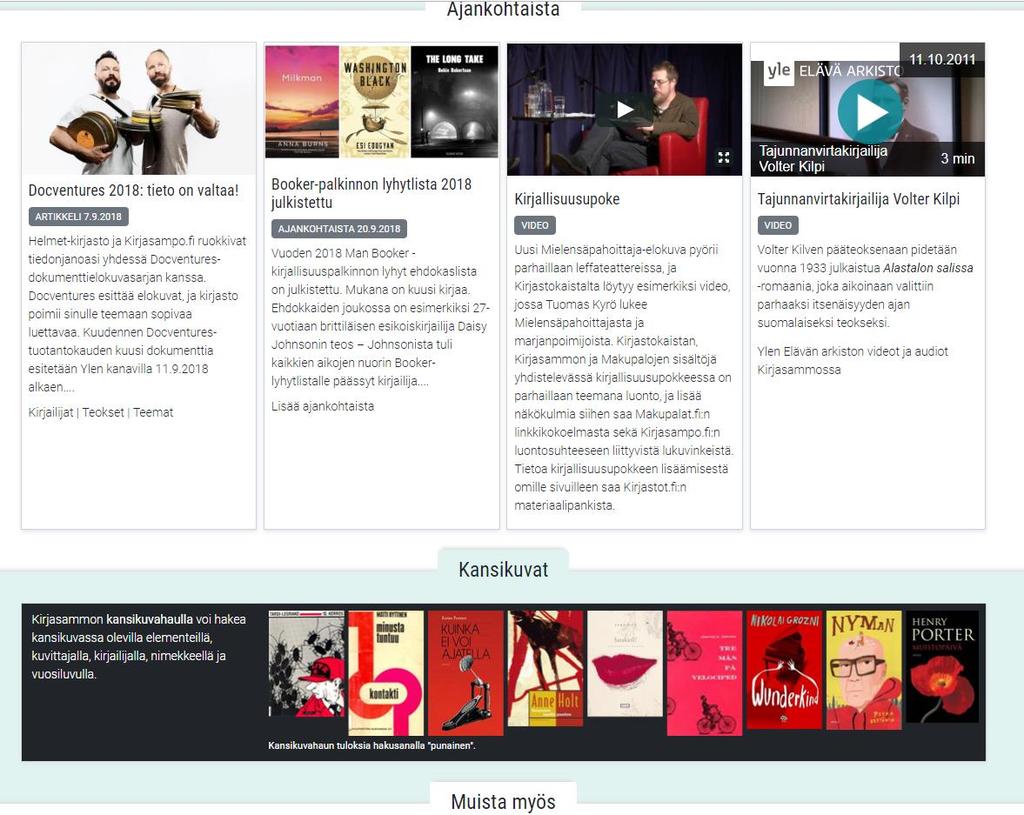The height and width of the screenshot is (815, 1024).
Task: Click VIDEO tag under Volter Kilpi
Action: click(778, 225)
